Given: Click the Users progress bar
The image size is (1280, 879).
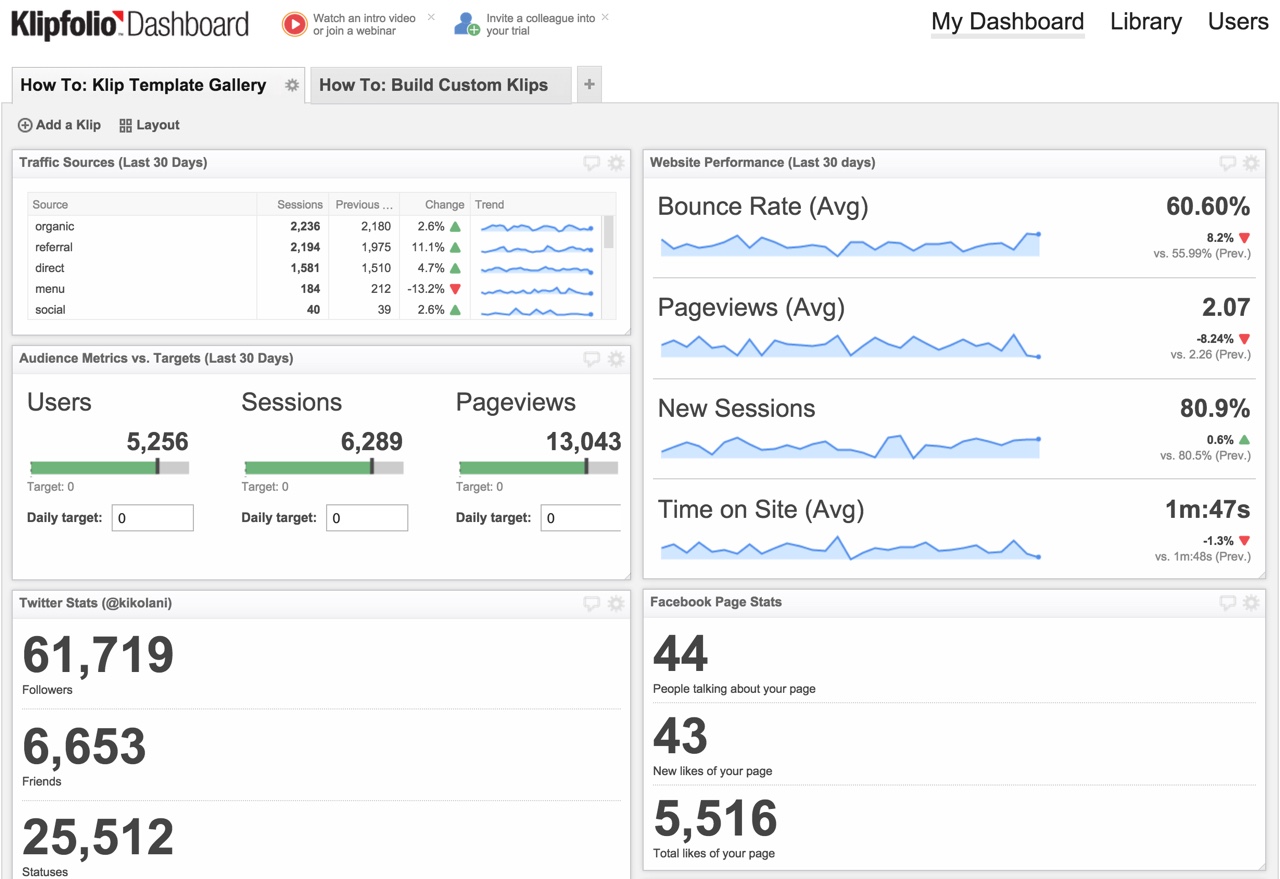Looking at the screenshot, I should click(x=109, y=467).
